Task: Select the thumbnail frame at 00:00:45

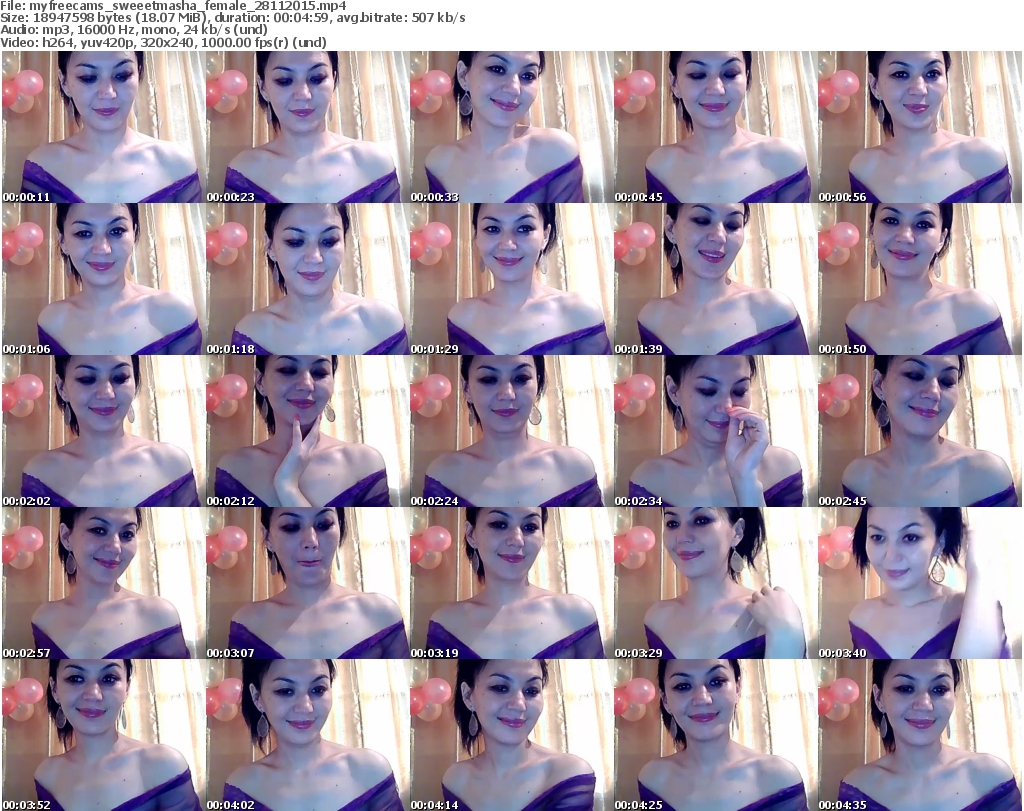Action: (715, 127)
